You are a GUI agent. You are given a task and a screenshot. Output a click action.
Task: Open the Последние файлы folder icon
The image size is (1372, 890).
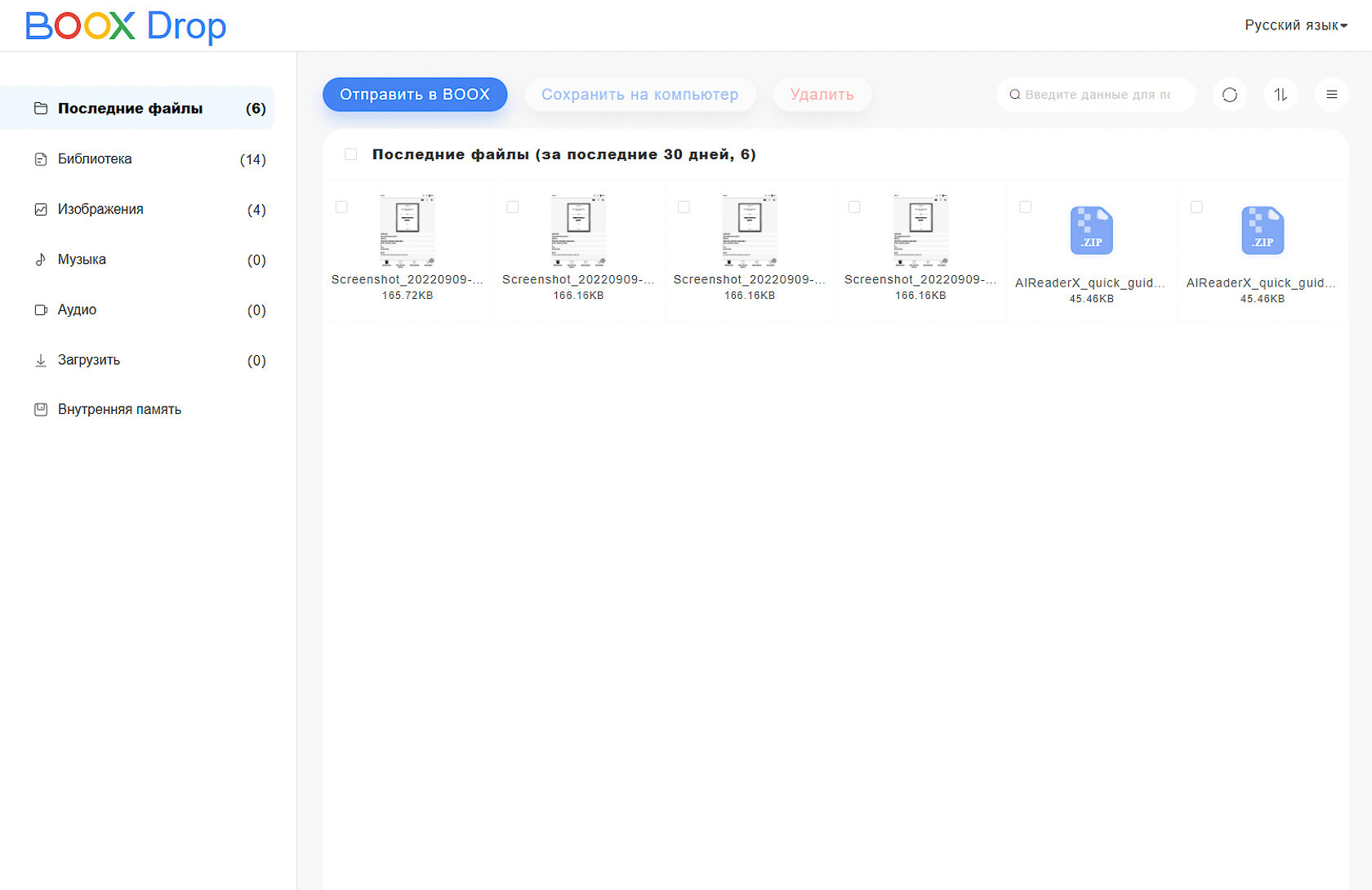(x=40, y=108)
